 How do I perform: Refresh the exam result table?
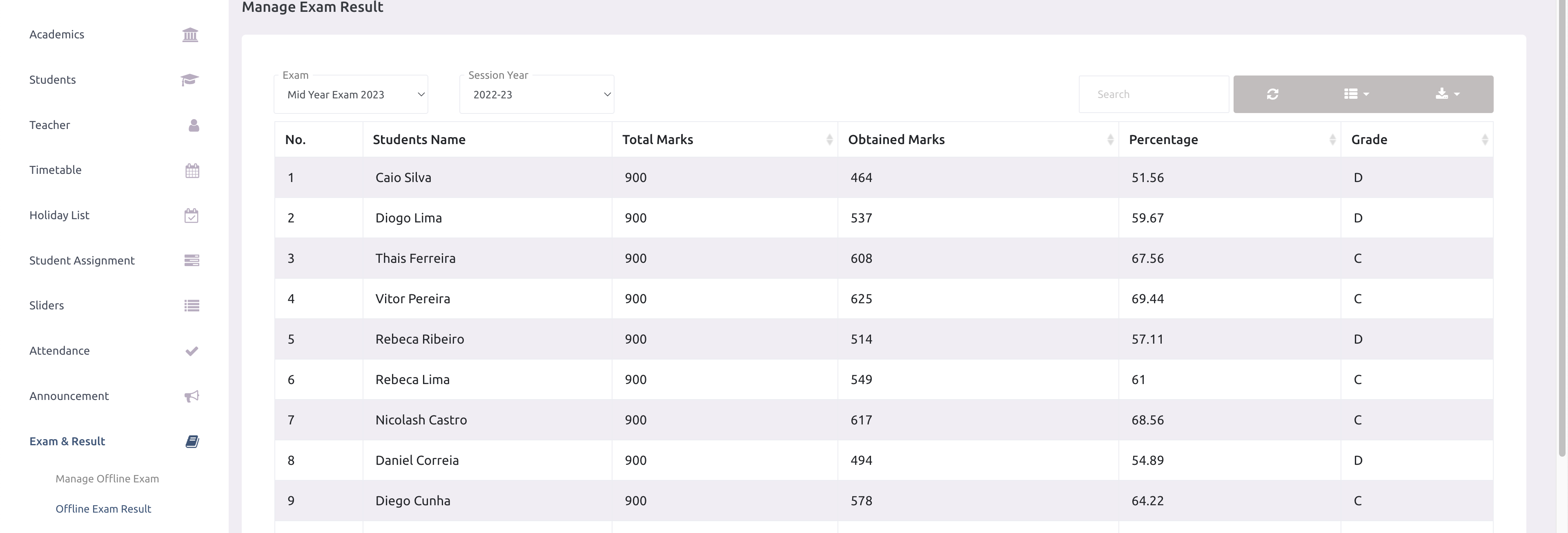coord(1272,94)
